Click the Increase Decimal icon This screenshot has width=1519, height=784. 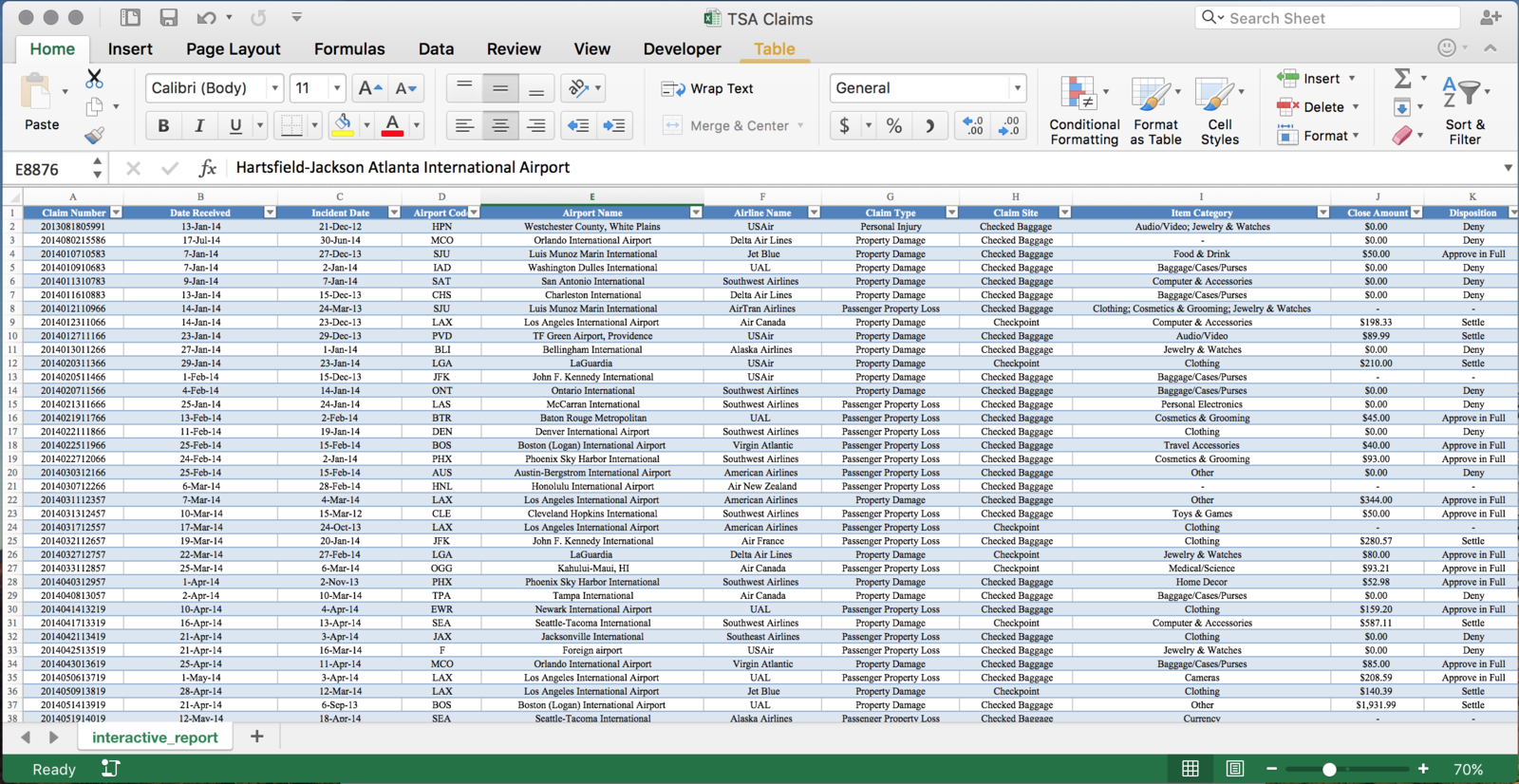click(x=973, y=125)
